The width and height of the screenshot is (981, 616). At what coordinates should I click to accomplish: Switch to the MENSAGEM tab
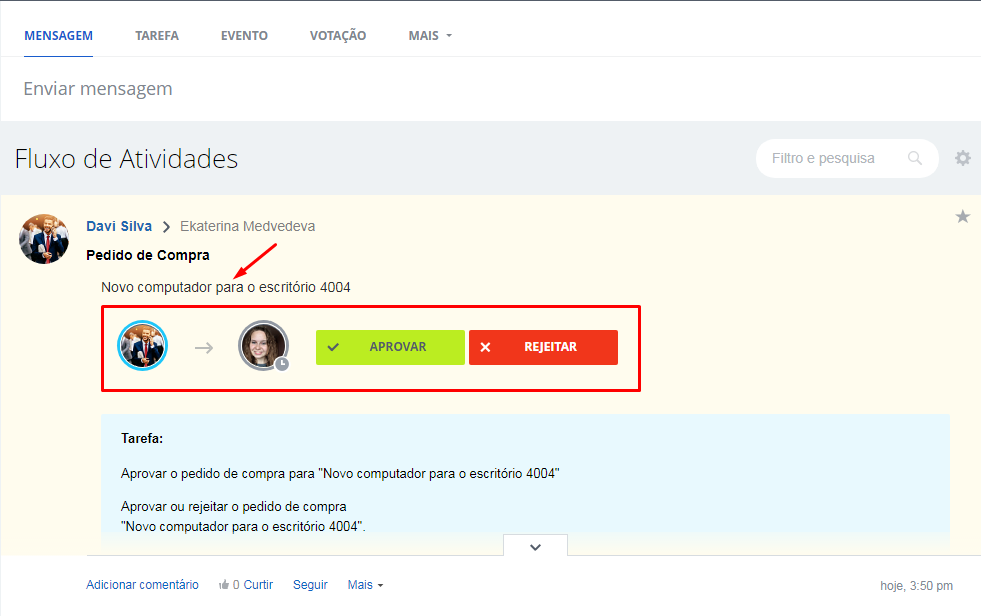[58, 36]
